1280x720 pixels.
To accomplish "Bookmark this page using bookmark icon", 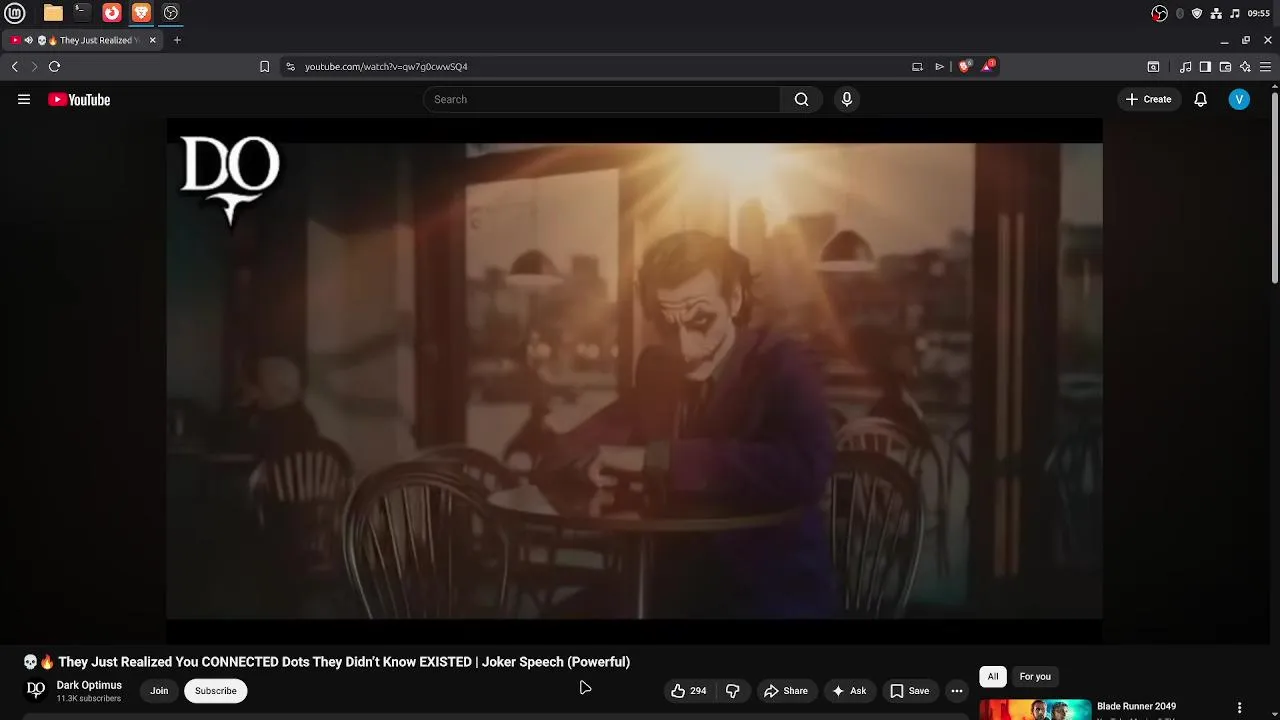I will coord(264,67).
